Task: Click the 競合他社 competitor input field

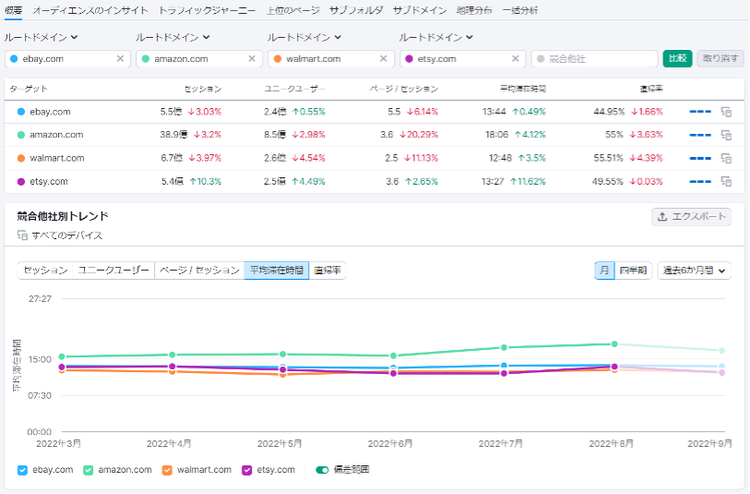Action: click(x=594, y=58)
